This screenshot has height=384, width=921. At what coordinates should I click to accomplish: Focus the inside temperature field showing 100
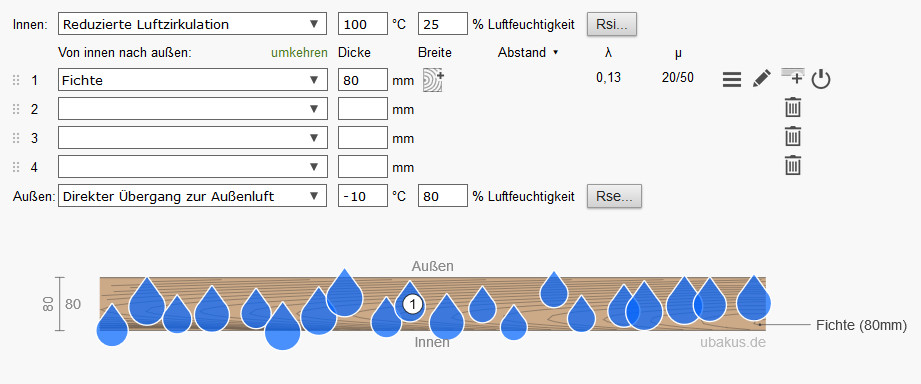(x=363, y=24)
